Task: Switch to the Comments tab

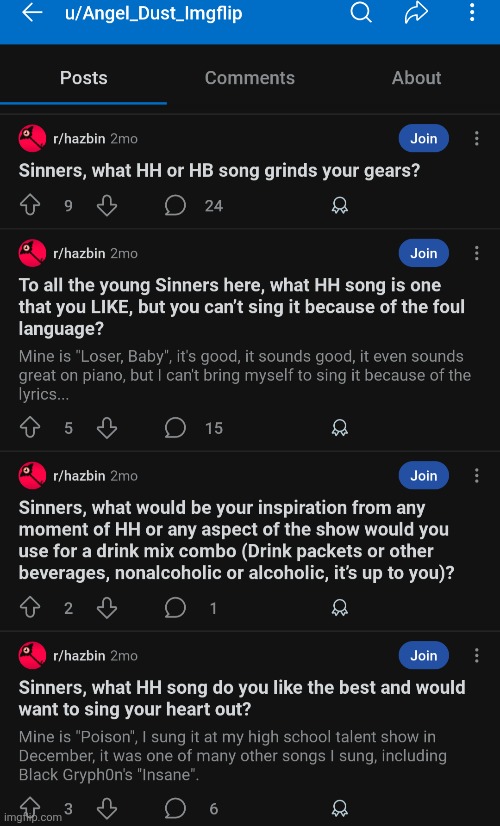Action: (x=250, y=78)
